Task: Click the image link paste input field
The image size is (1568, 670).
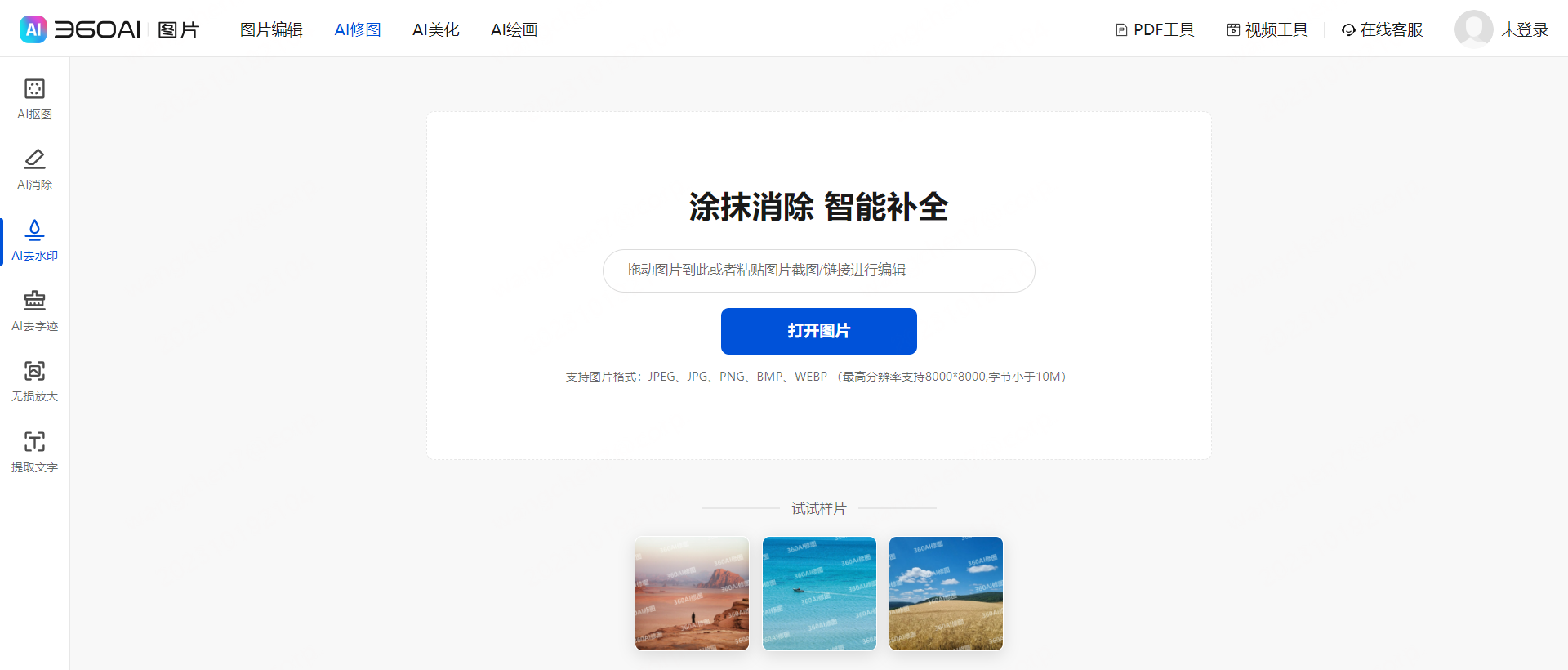Action: tap(819, 270)
